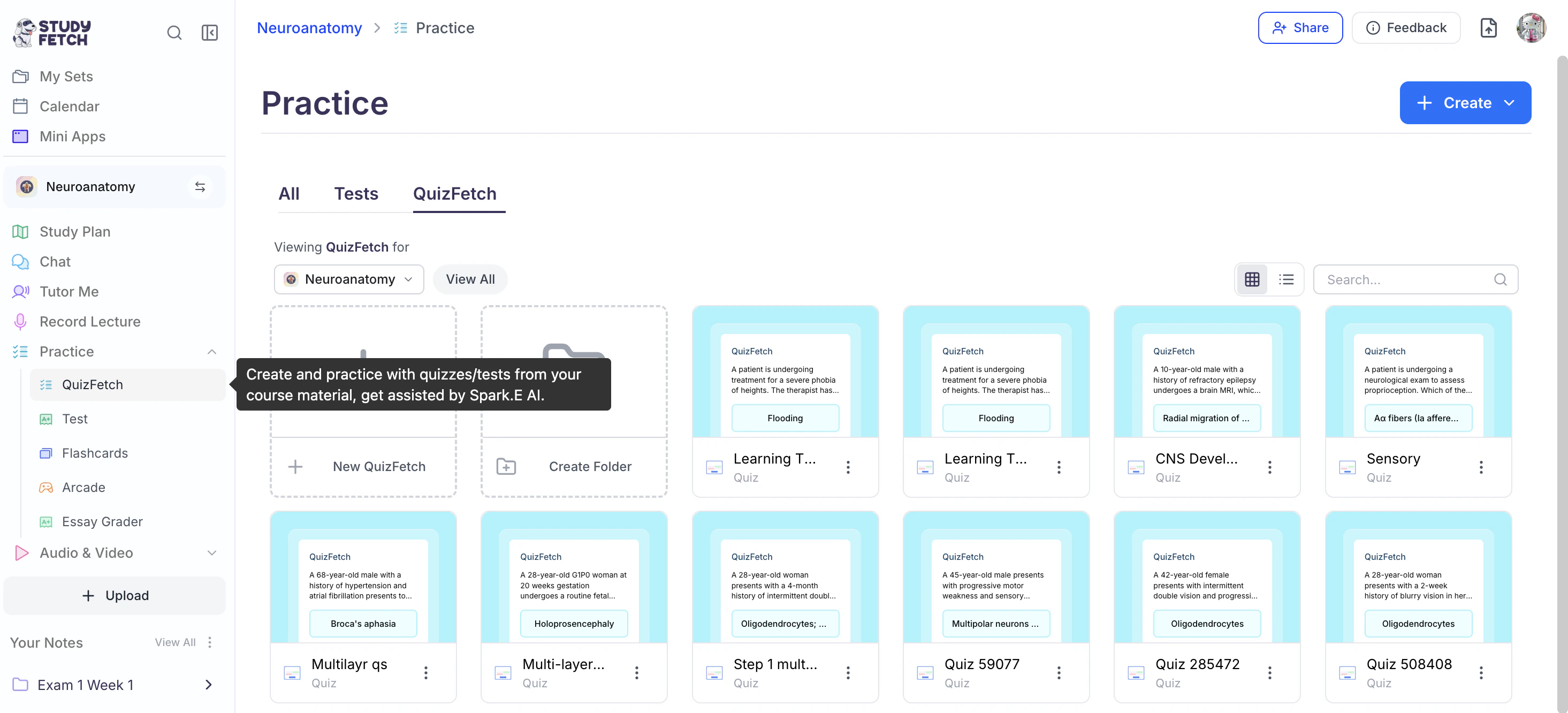Switch to the Tests tab

pos(356,194)
